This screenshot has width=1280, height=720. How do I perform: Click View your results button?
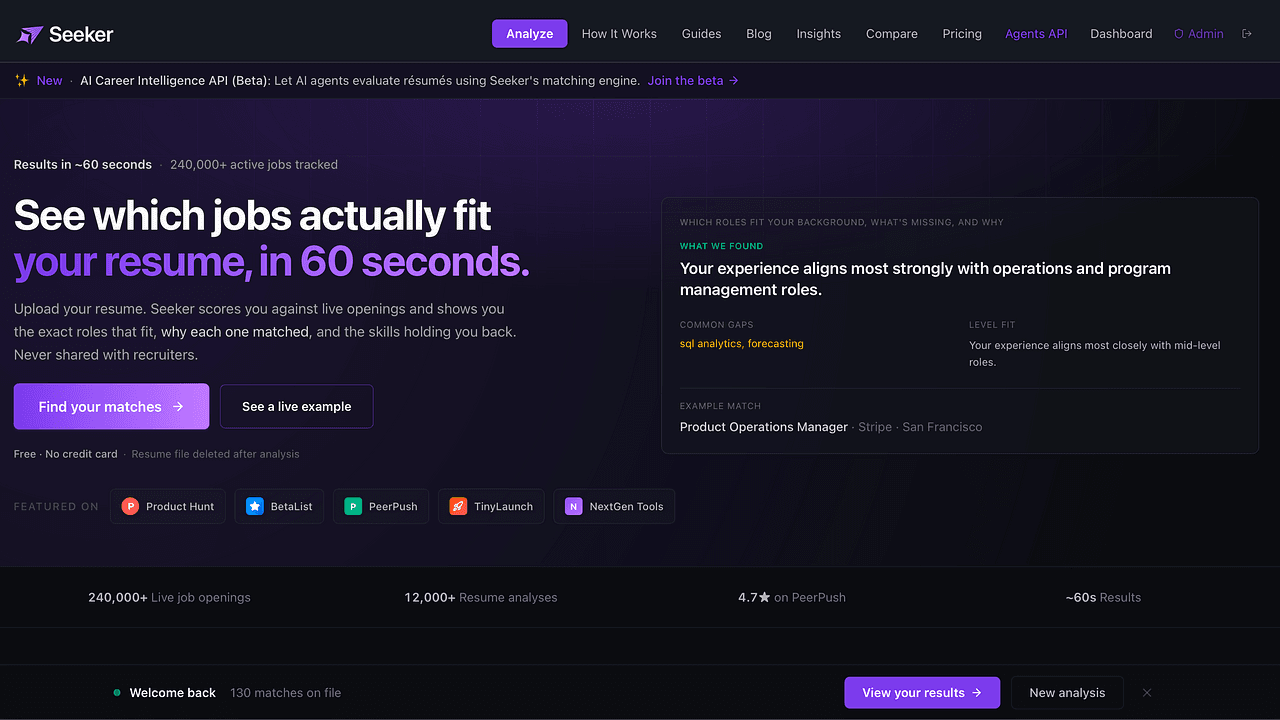point(922,693)
